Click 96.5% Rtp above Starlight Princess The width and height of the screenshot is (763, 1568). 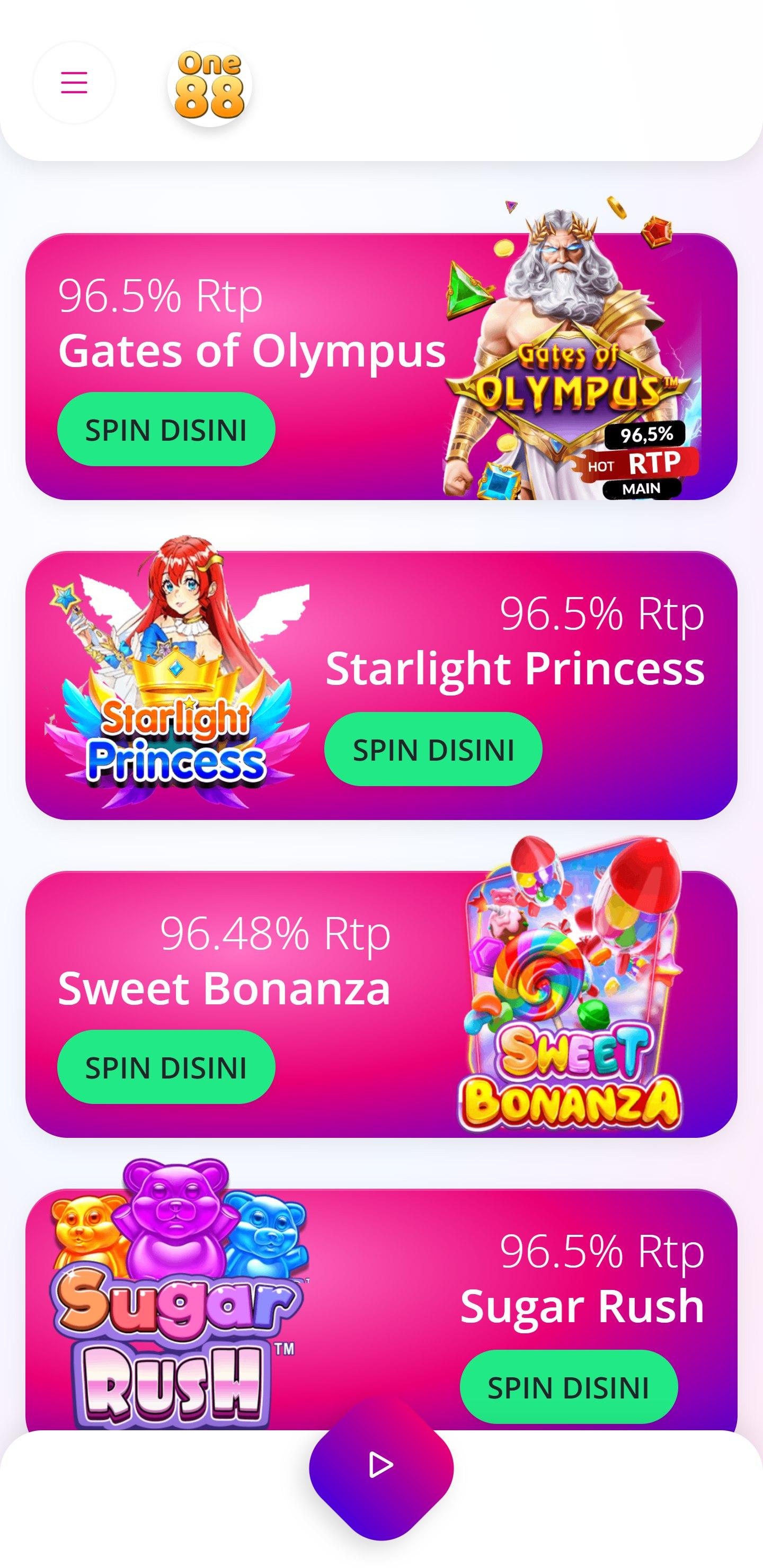point(602,613)
